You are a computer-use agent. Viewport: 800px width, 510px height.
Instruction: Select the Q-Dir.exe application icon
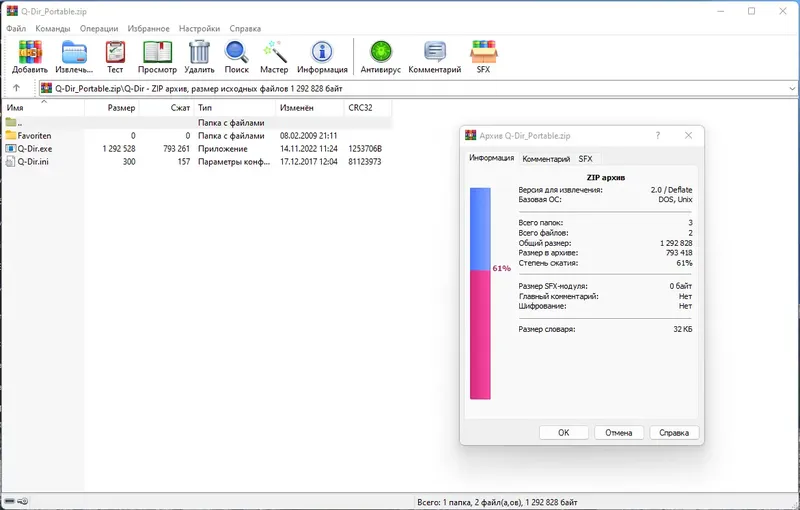click(x=11, y=148)
